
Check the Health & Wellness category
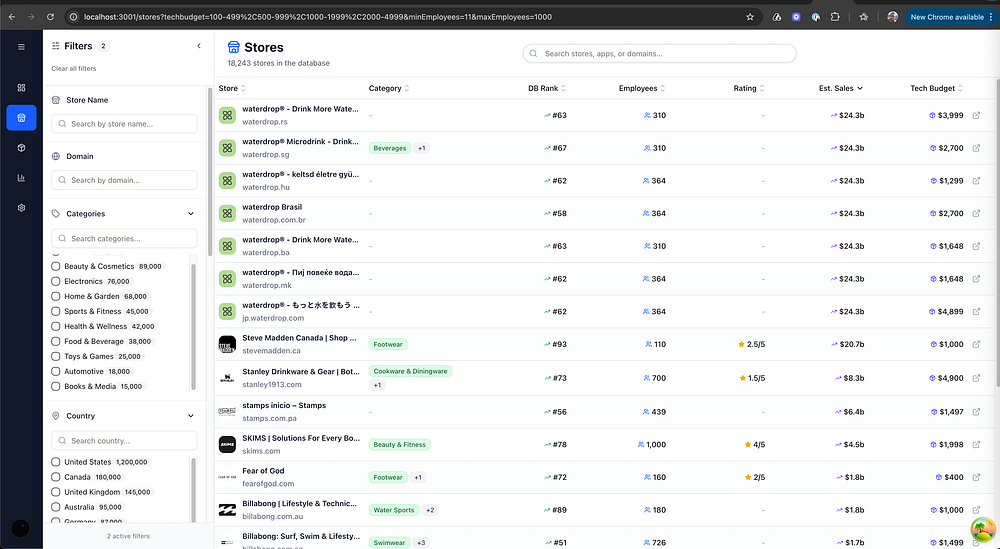[x=55, y=326]
